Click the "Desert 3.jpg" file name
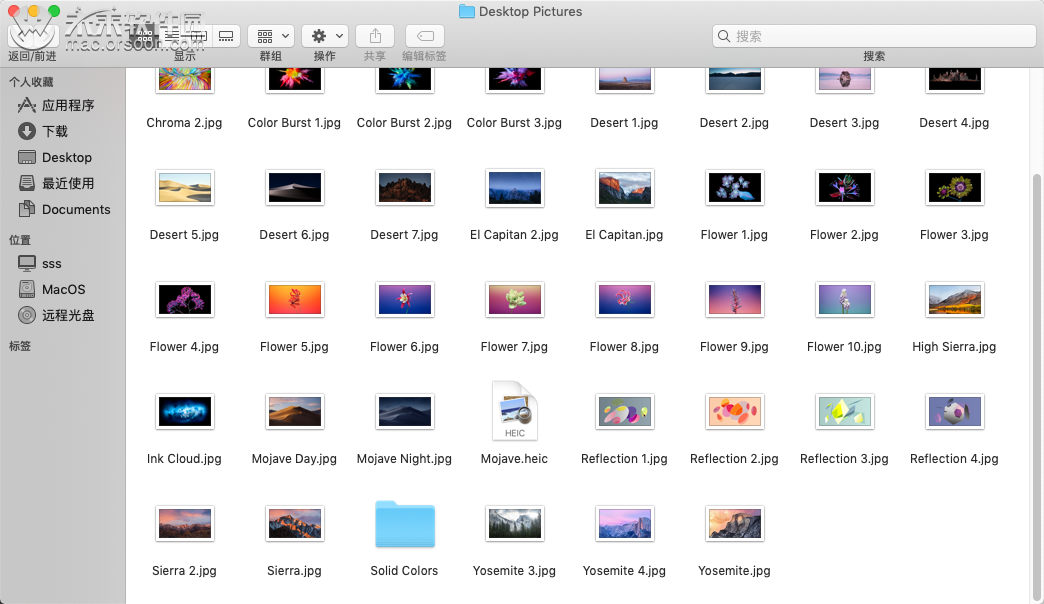The image size is (1044, 604). point(844,123)
